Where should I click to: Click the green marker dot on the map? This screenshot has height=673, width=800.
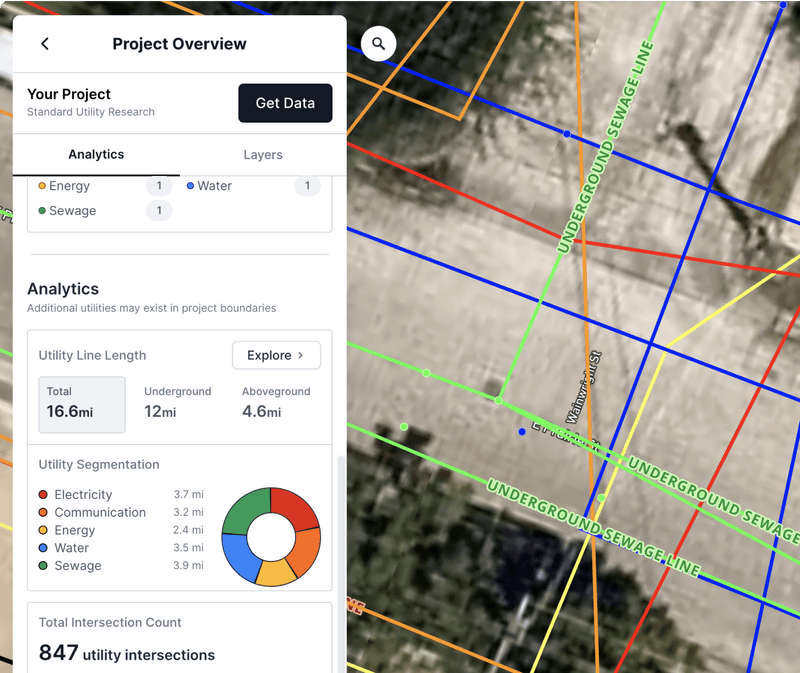(403, 426)
